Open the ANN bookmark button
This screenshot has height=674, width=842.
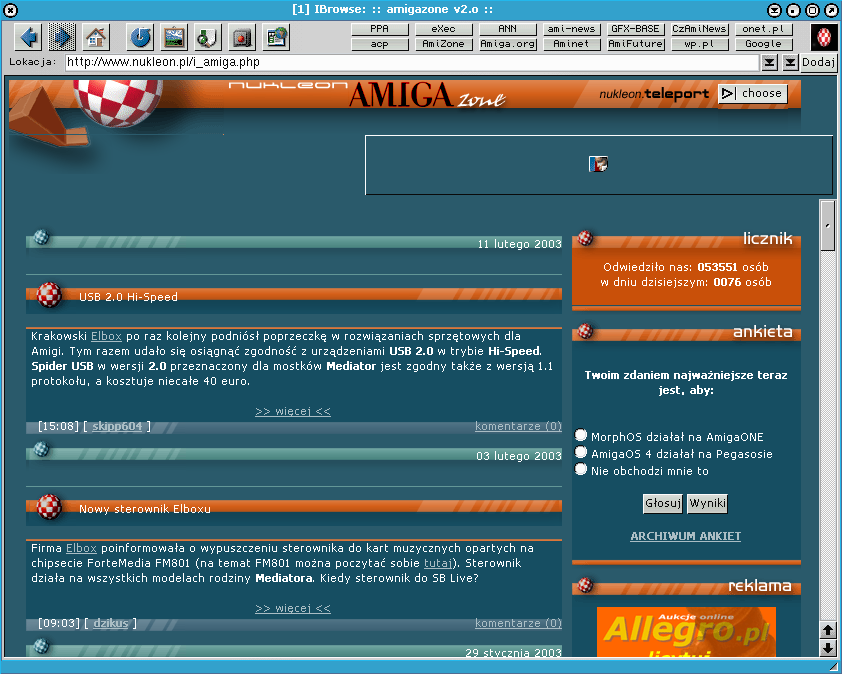coord(507,29)
